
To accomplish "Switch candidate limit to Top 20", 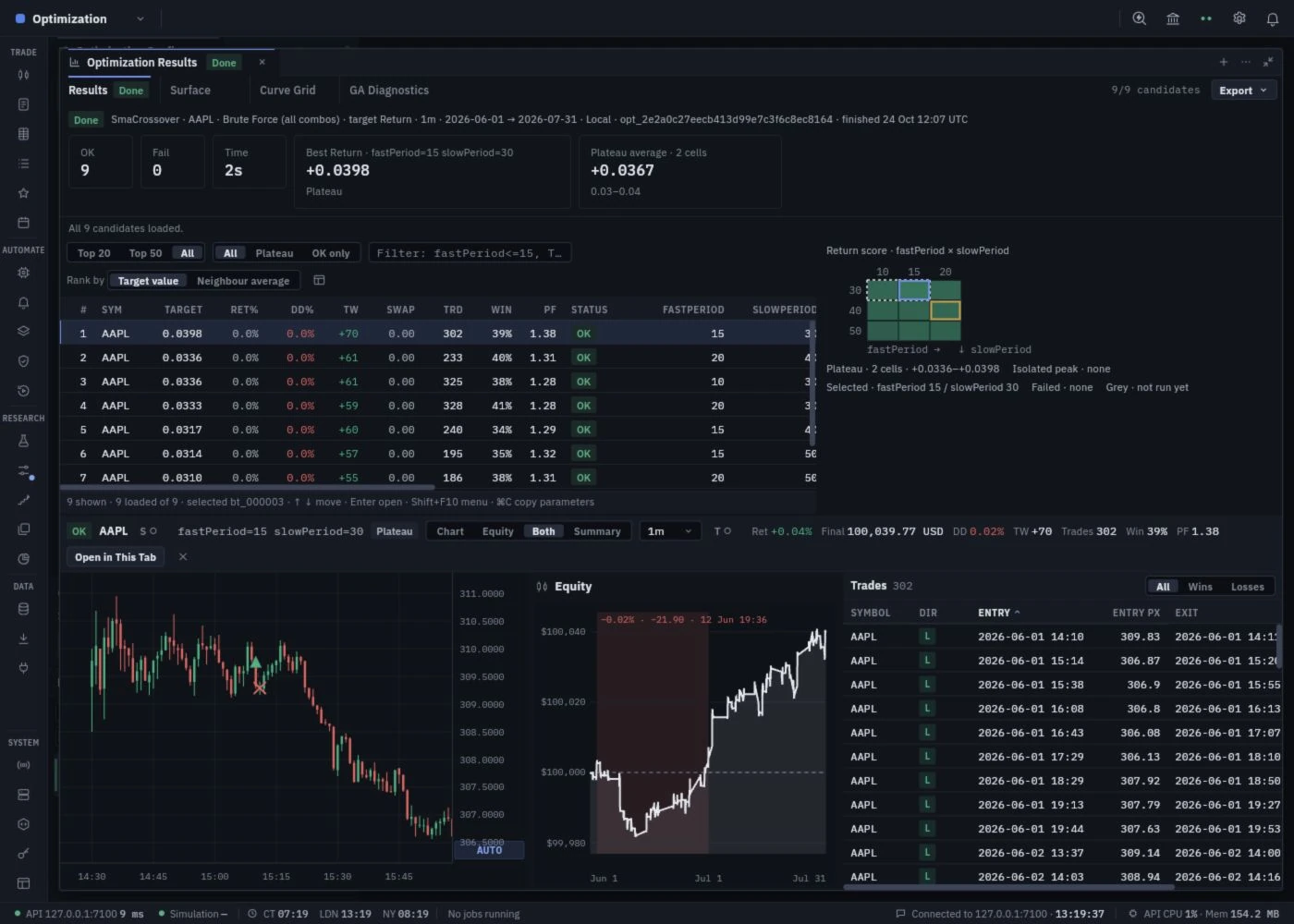I will (x=93, y=253).
